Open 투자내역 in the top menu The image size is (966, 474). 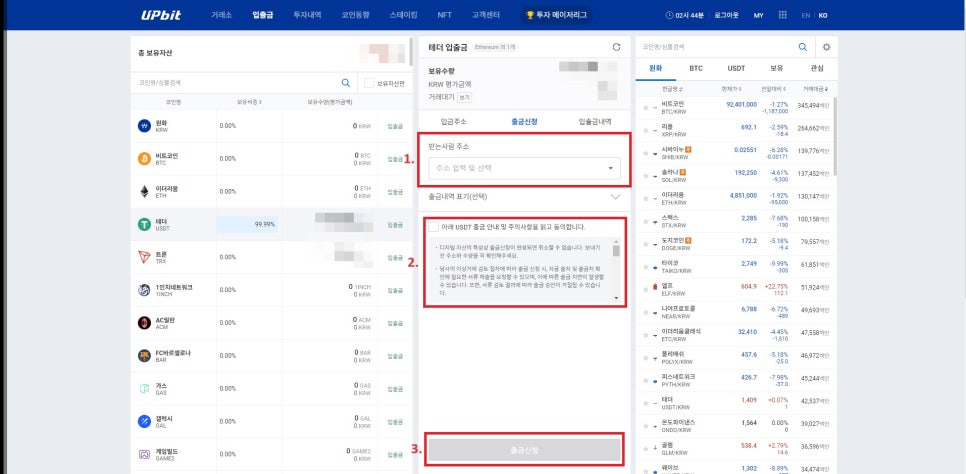pyautogui.click(x=307, y=15)
